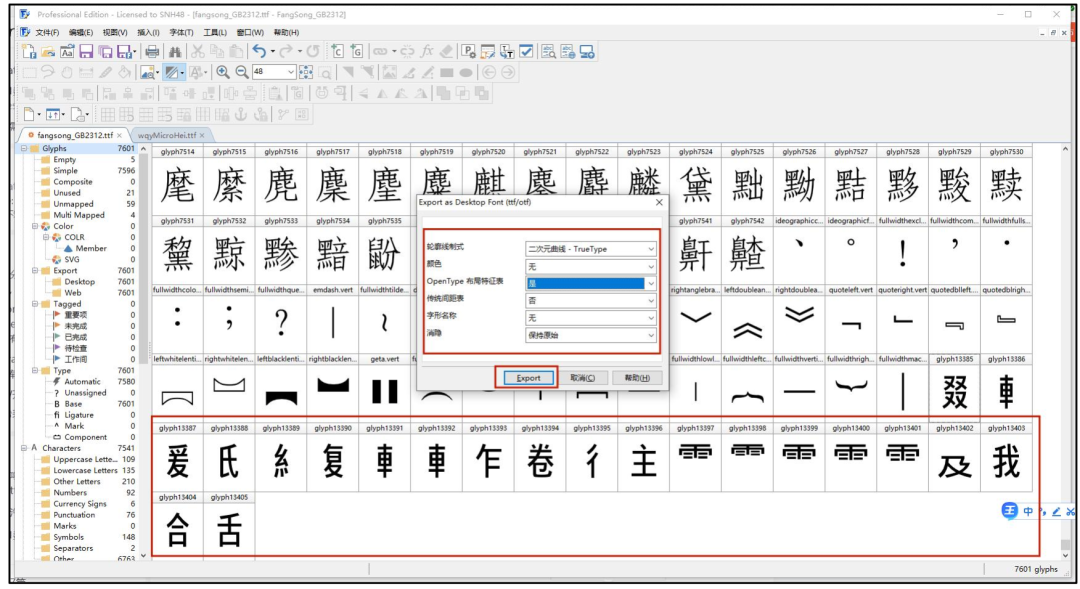
Task: Close the Export as Desktop Font dialog
Action: tap(659, 203)
